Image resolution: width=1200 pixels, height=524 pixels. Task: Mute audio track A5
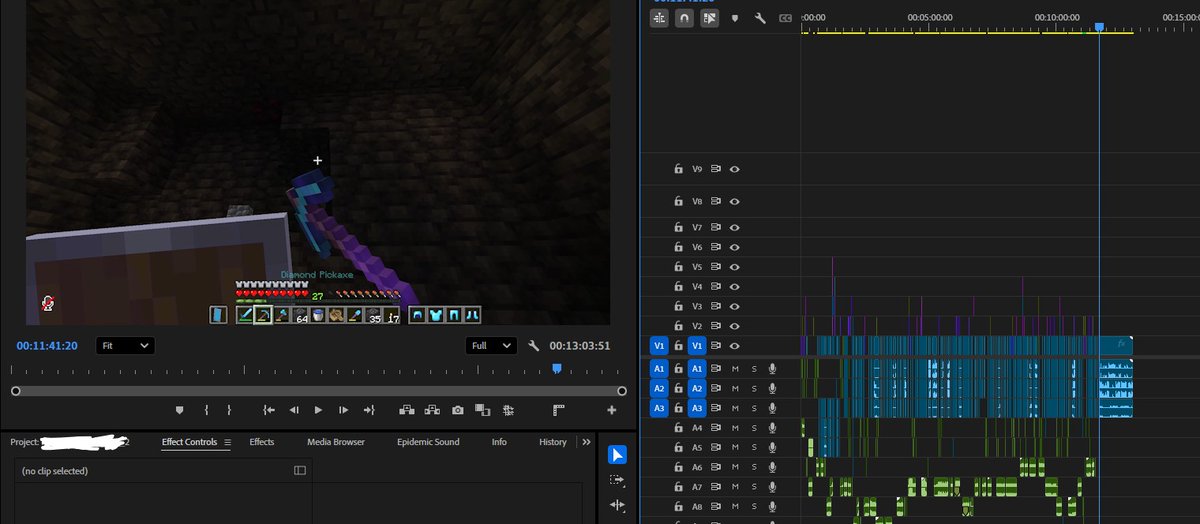(x=735, y=447)
